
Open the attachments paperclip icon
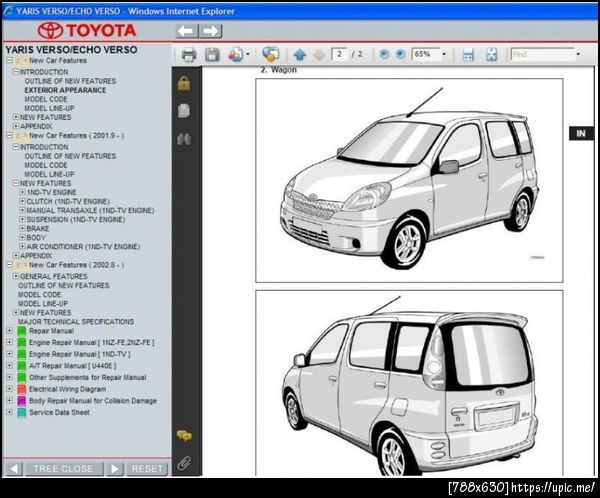pyautogui.click(x=184, y=463)
